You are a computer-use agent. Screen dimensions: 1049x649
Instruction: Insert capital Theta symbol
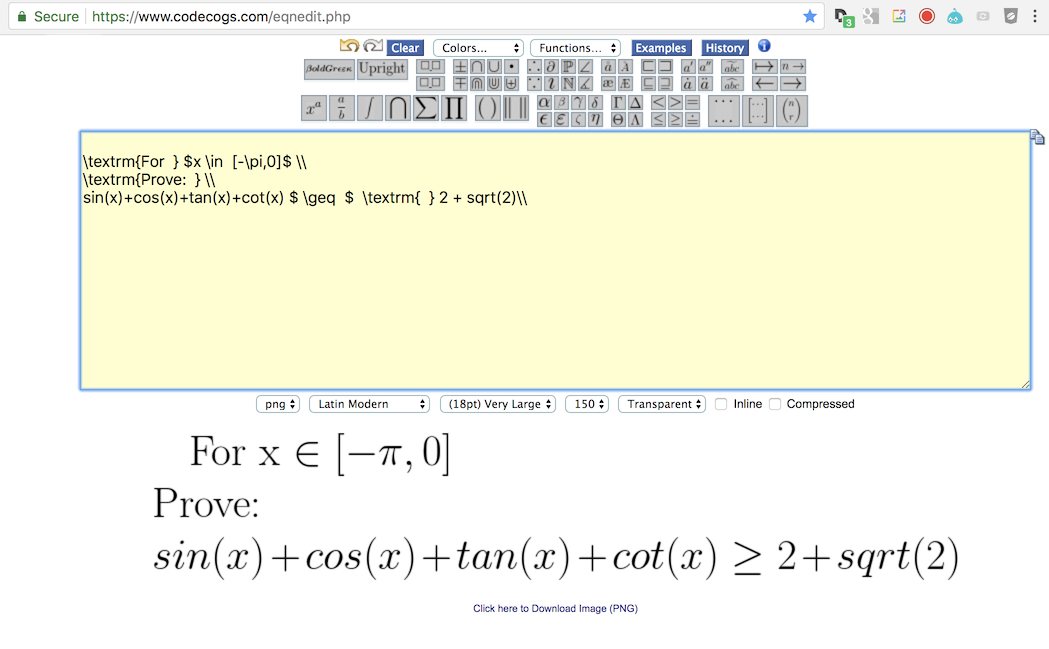point(618,119)
